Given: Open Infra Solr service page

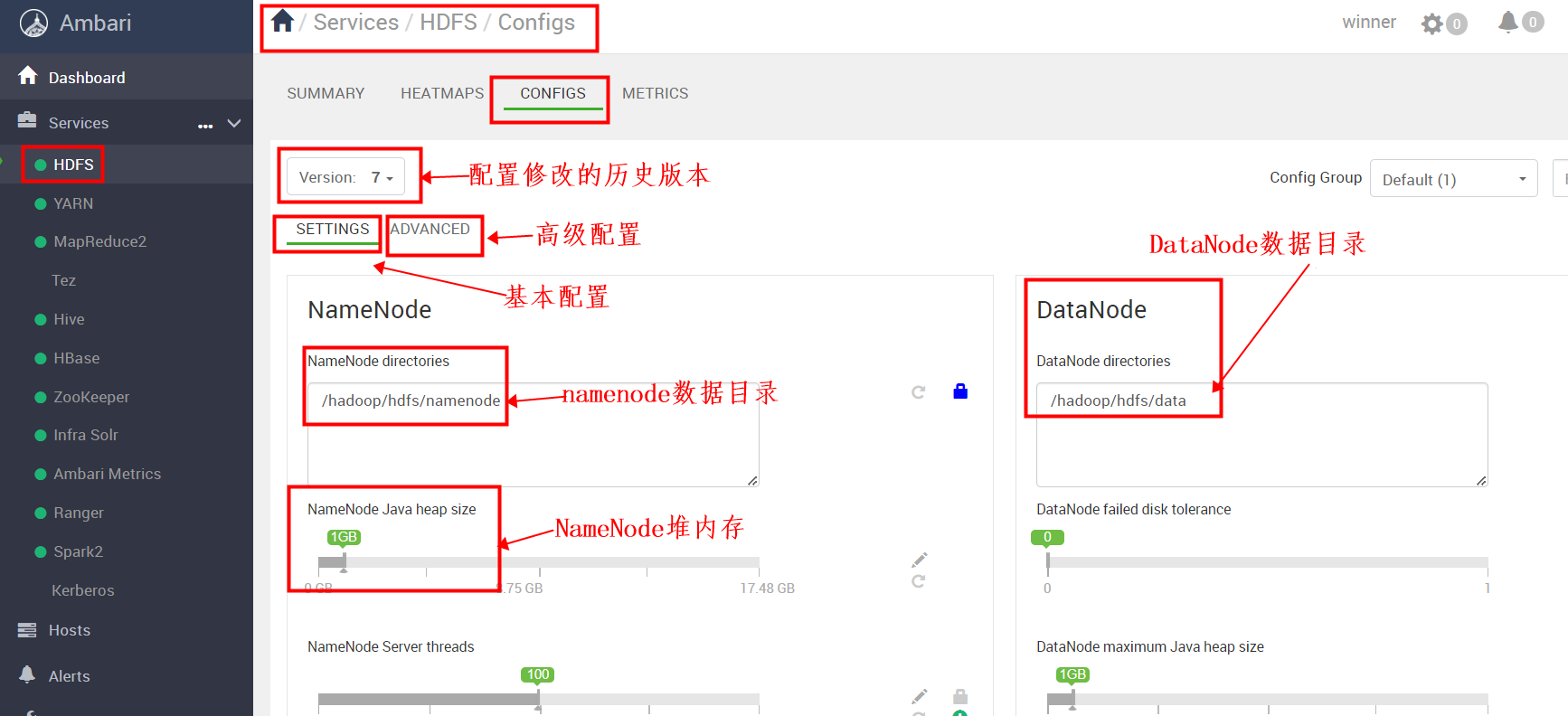Looking at the screenshot, I should (x=86, y=435).
